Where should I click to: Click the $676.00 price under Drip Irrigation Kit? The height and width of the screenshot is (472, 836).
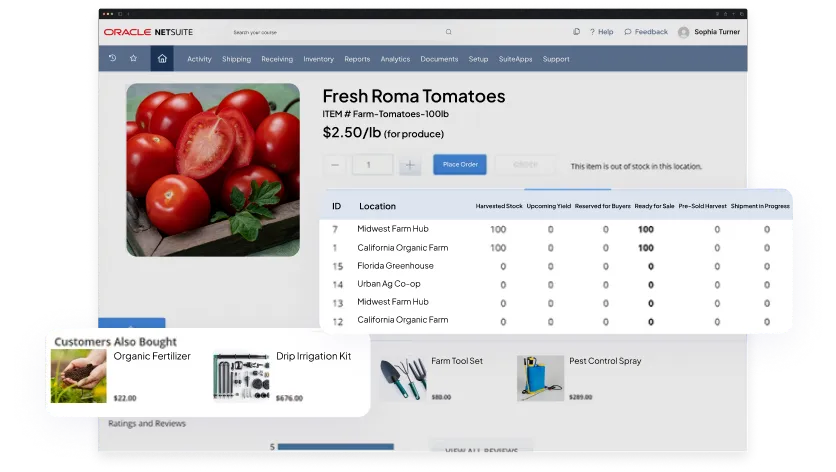pos(289,398)
